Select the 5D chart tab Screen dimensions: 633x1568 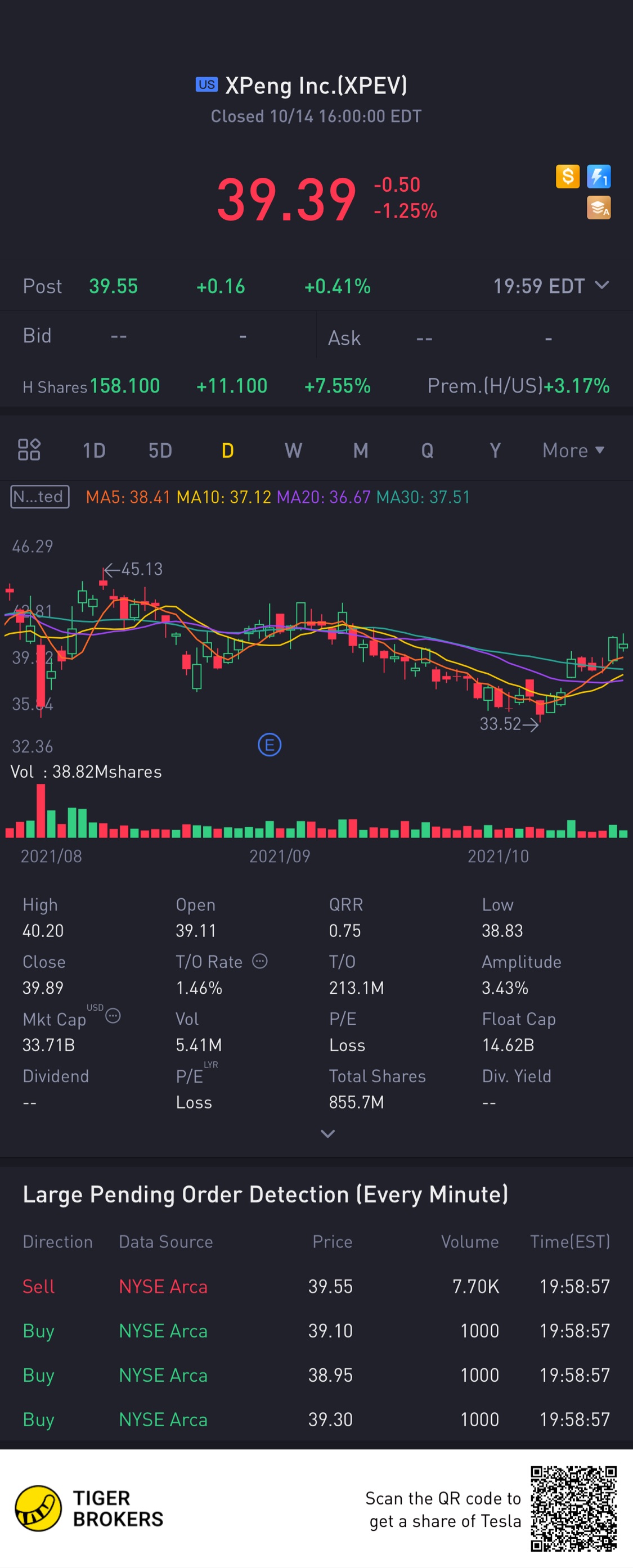(160, 450)
